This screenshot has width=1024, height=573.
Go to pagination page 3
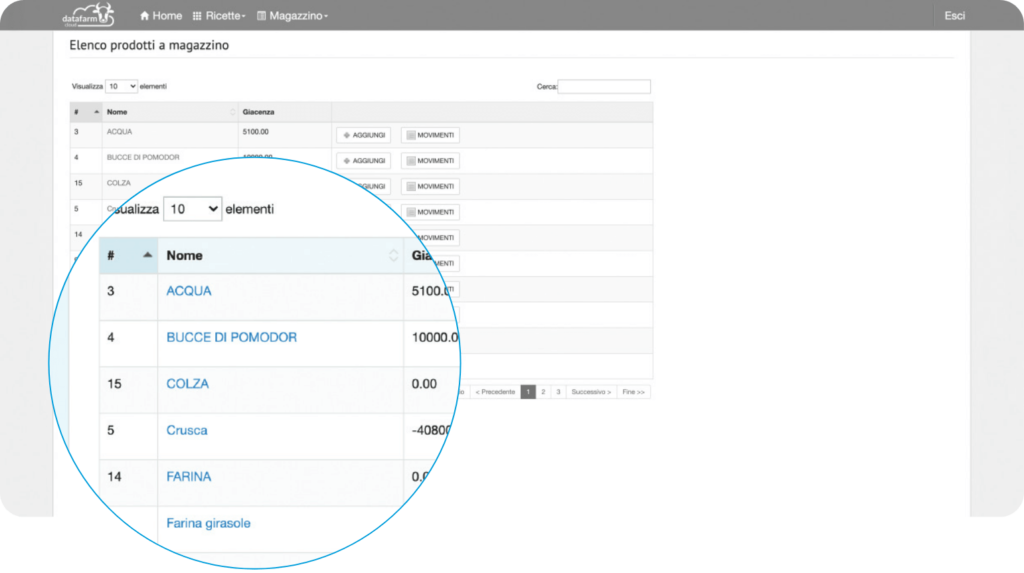[x=558, y=392]
